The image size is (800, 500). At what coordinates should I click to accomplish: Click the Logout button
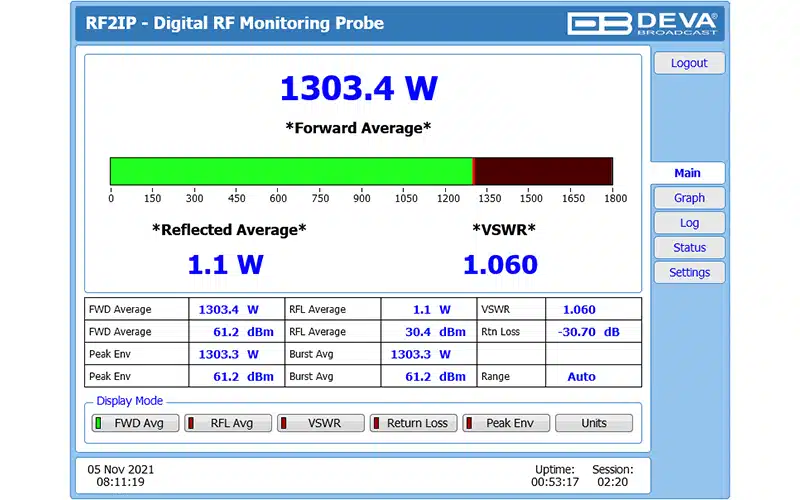click(689, 63)
